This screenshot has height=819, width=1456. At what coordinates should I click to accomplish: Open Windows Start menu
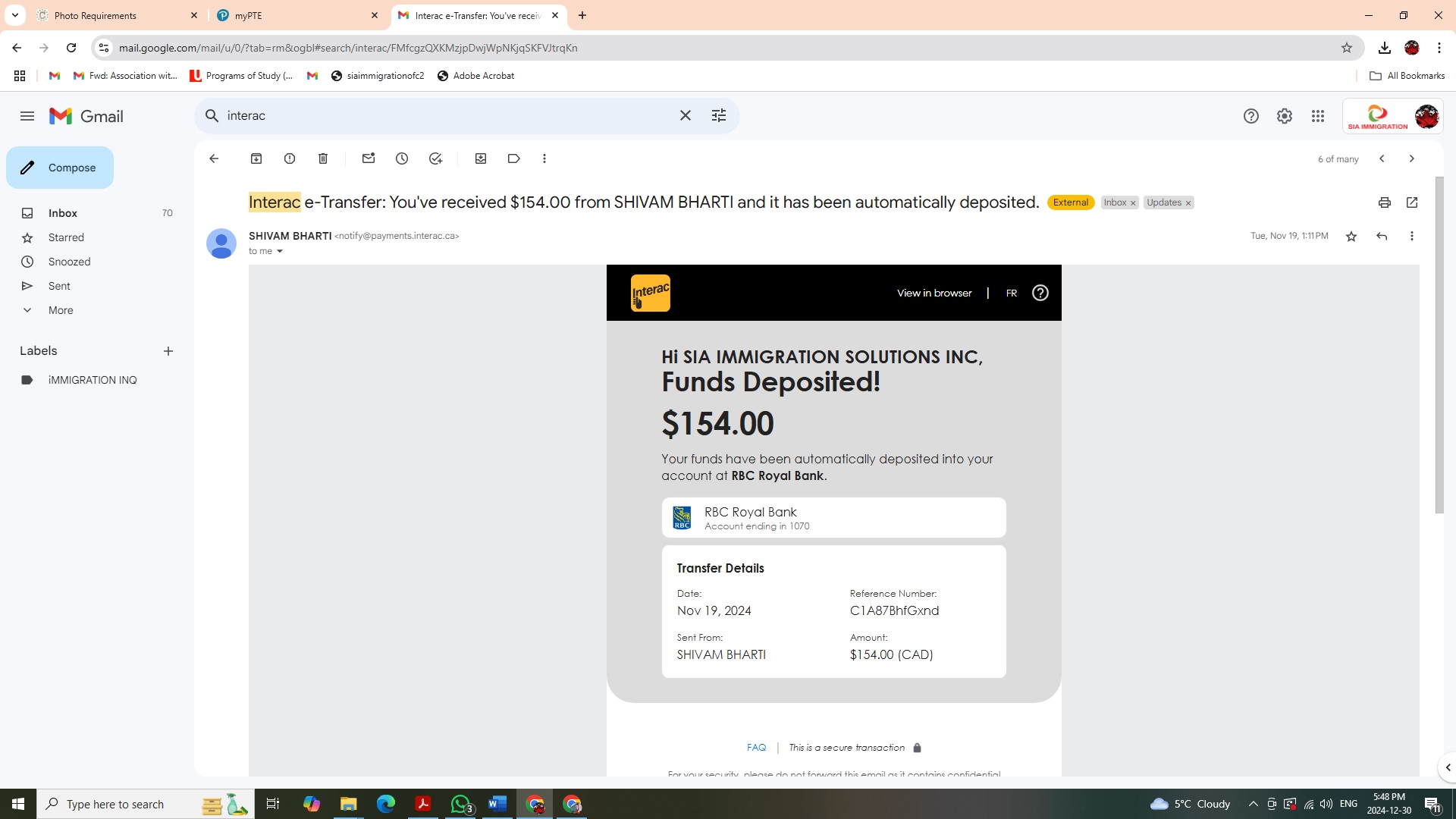click(18, 804)
